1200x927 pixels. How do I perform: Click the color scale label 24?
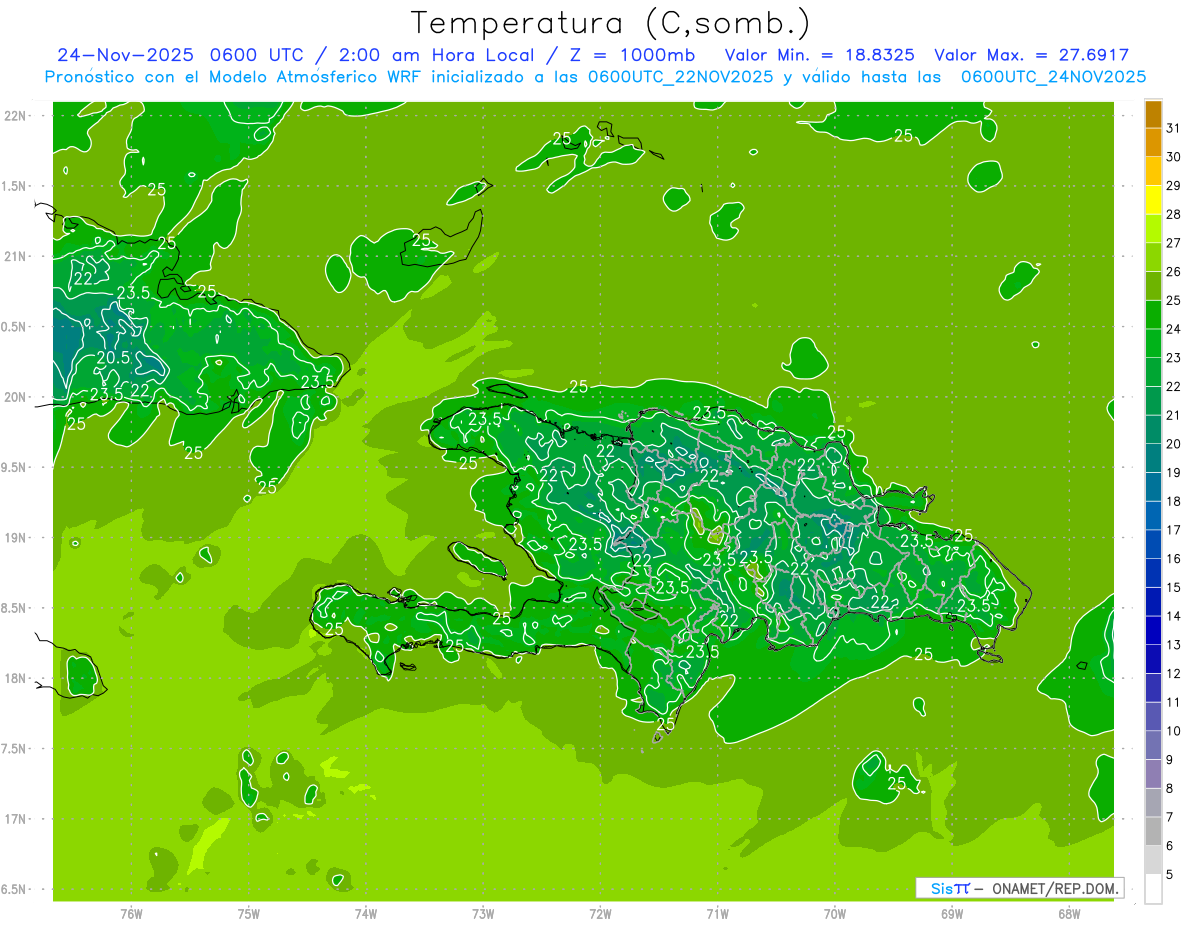click(x=1174, y=329)
